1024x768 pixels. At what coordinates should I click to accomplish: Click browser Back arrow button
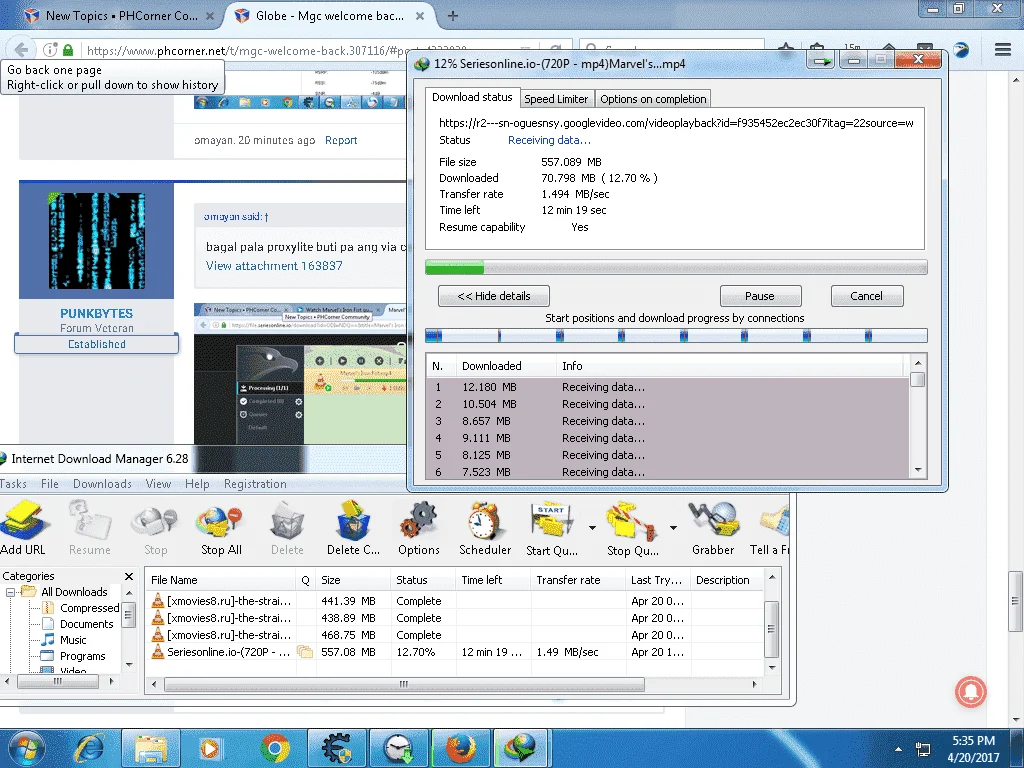click(21, 50)
